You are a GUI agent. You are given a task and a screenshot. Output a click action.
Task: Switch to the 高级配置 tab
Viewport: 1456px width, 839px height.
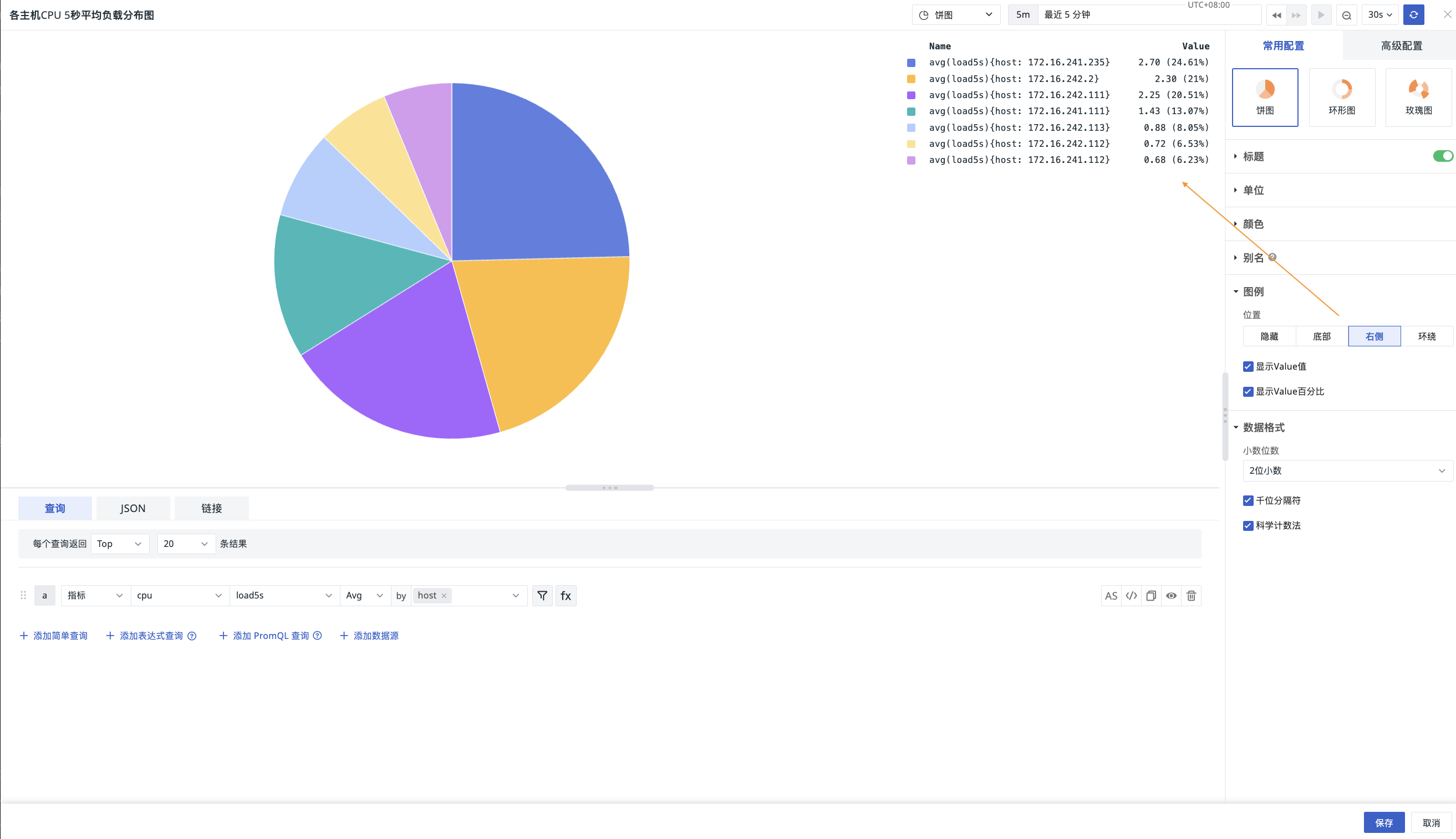(x=1401, y=45)
